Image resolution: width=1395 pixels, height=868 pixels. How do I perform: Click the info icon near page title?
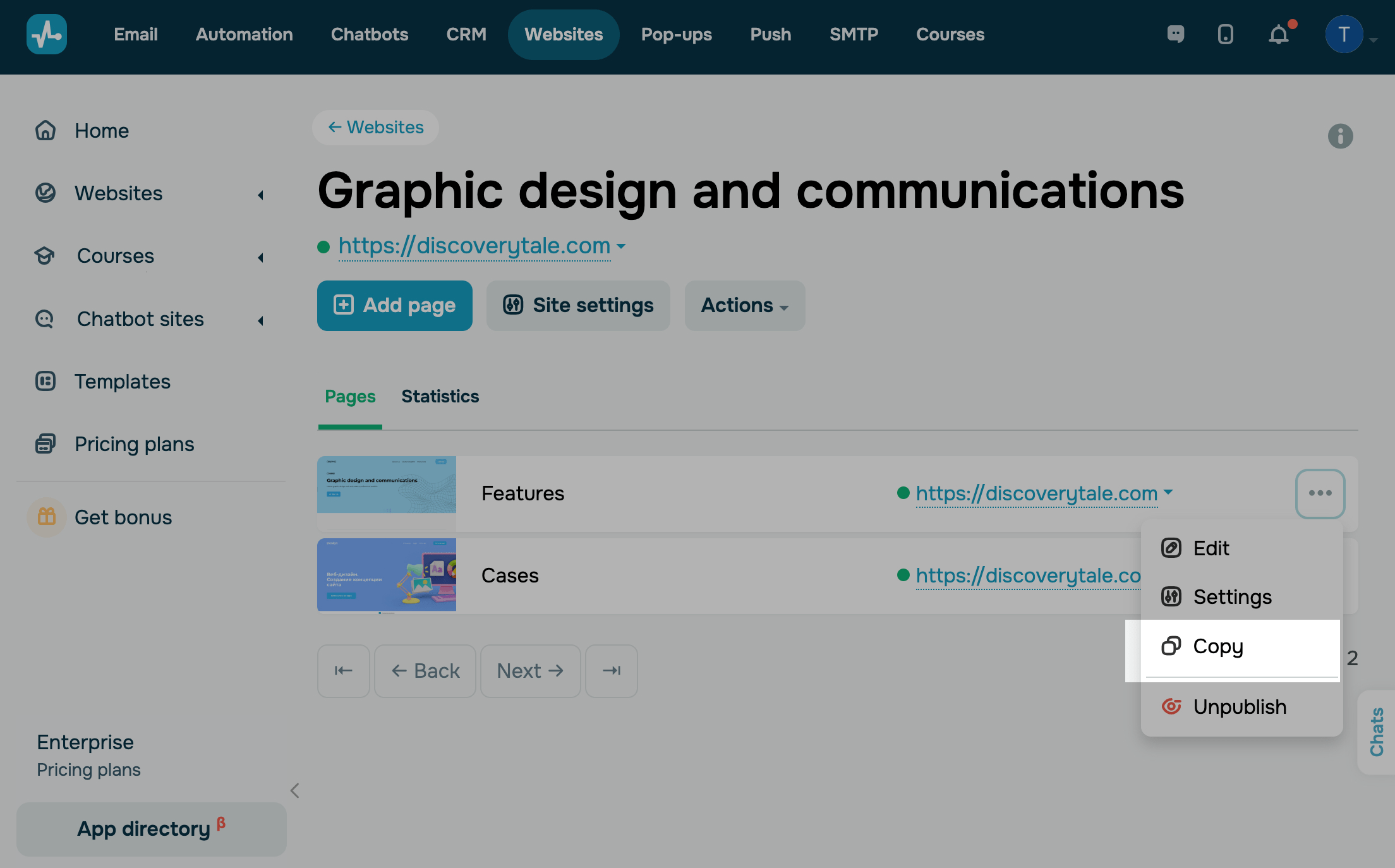(1340, 136)
